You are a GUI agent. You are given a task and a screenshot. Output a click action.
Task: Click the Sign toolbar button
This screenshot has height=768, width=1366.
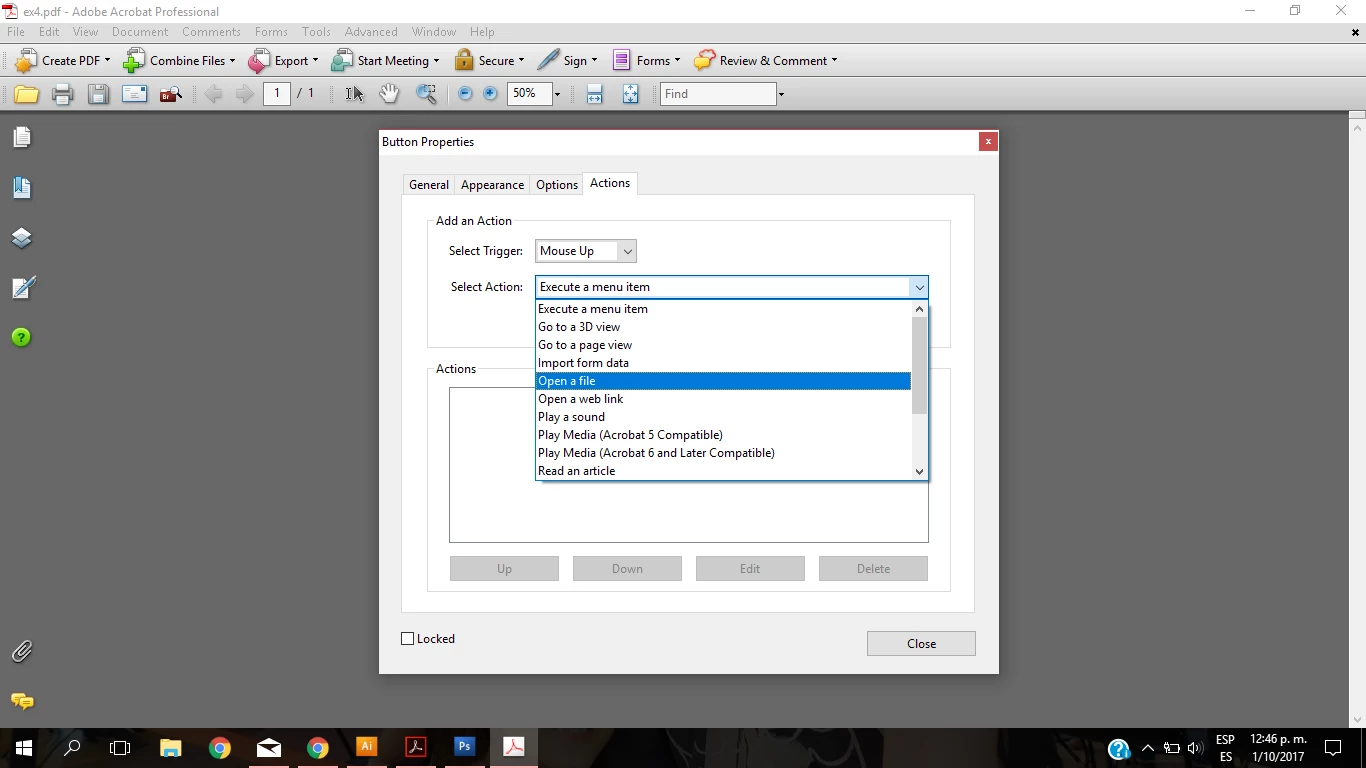(567, 61)
